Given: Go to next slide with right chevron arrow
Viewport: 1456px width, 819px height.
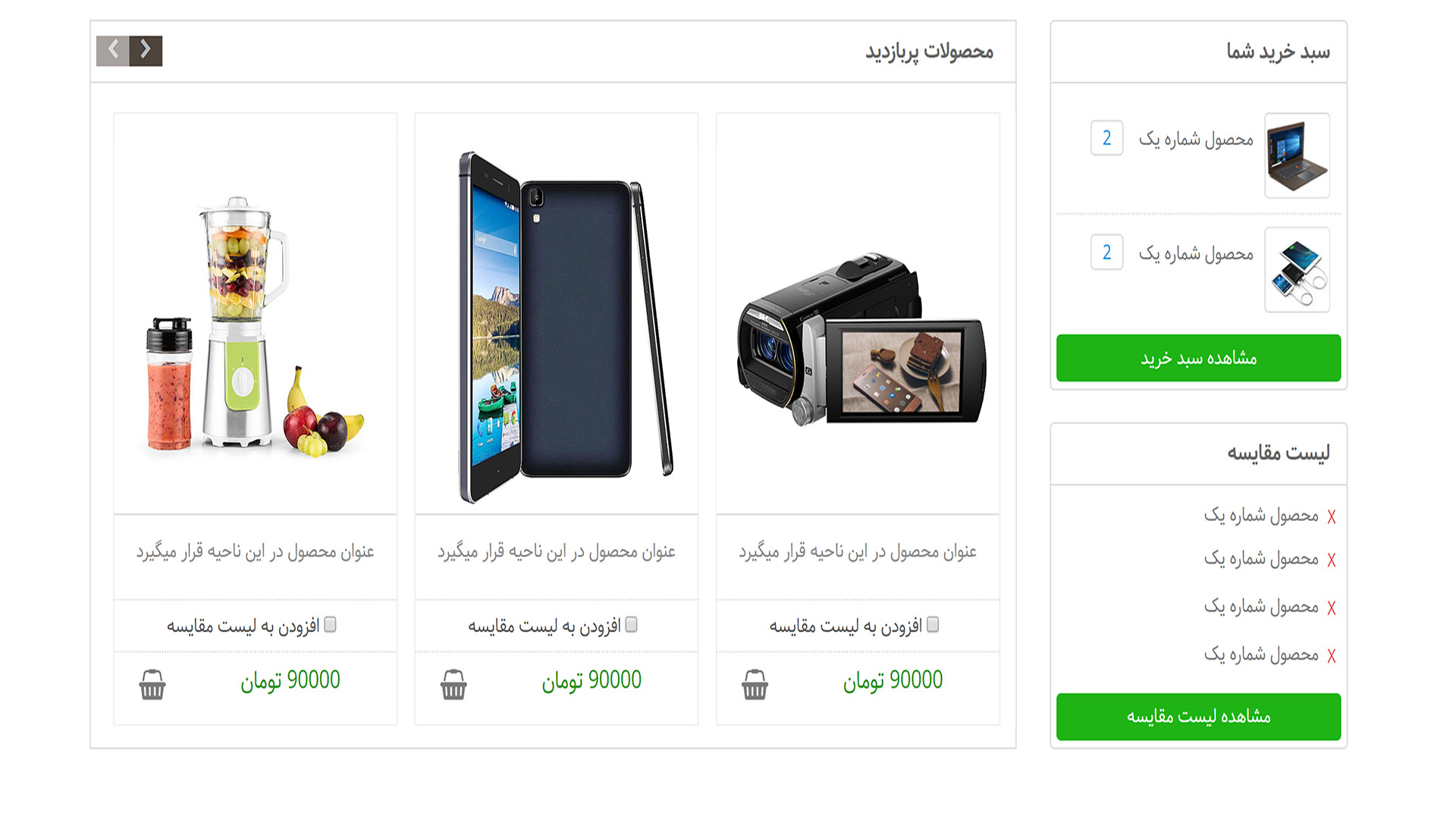Looking at the screenshot, I should point(146,51).
